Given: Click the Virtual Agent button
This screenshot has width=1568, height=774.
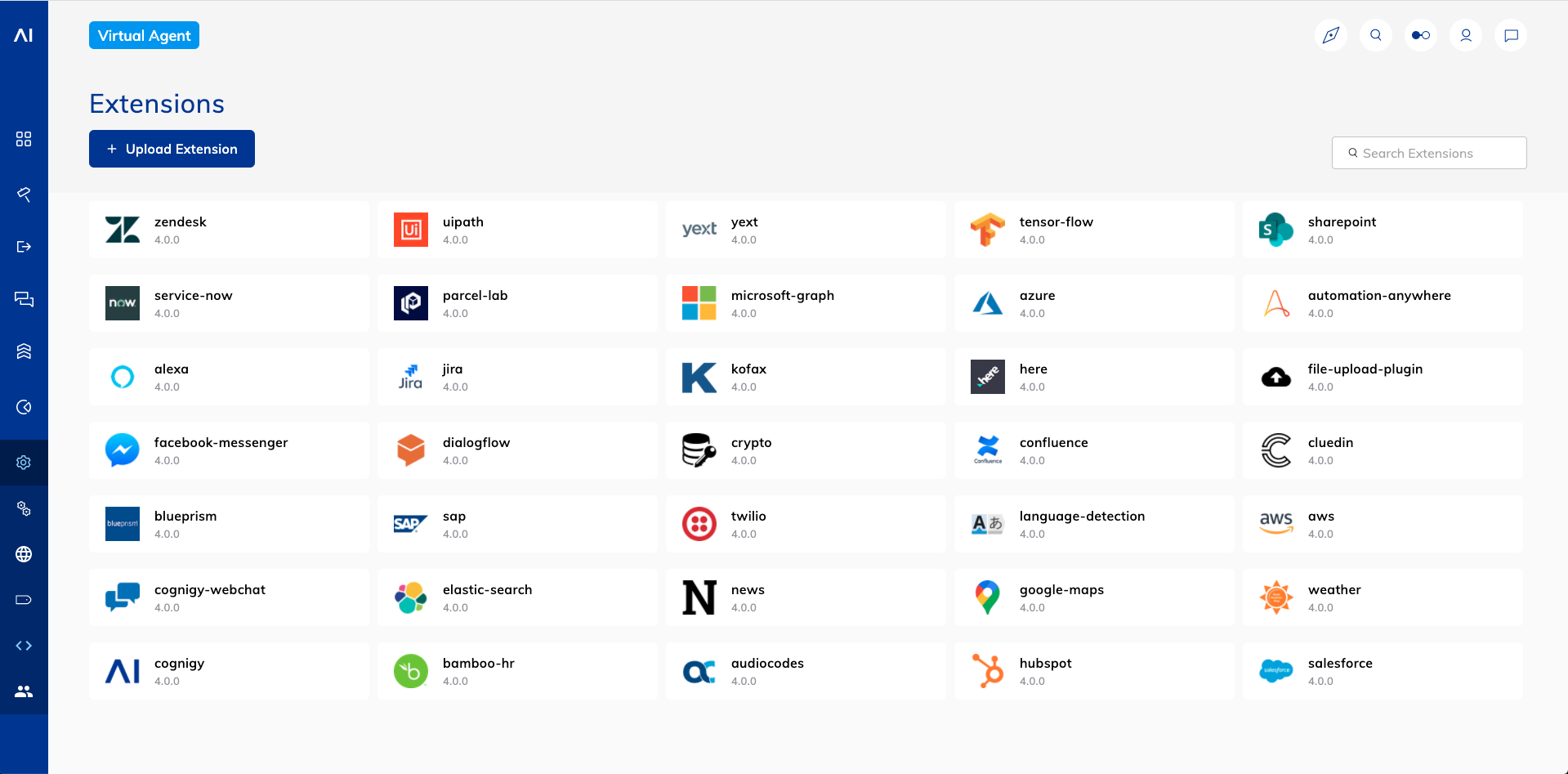Looking at the screenshot, I should click(x=144, y=35).
